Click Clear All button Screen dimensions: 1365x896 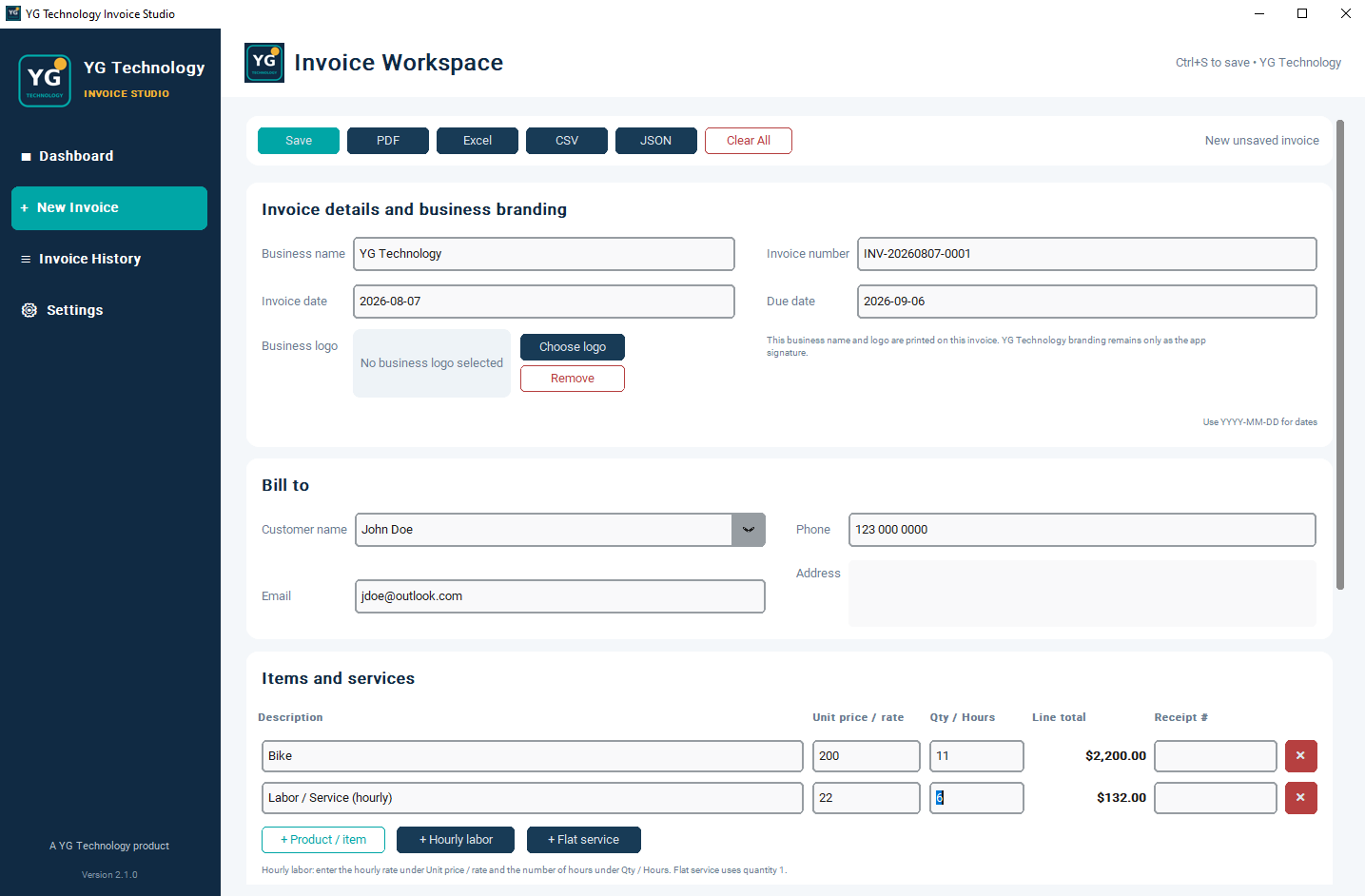pyautogui.click(x=749, y=141)
